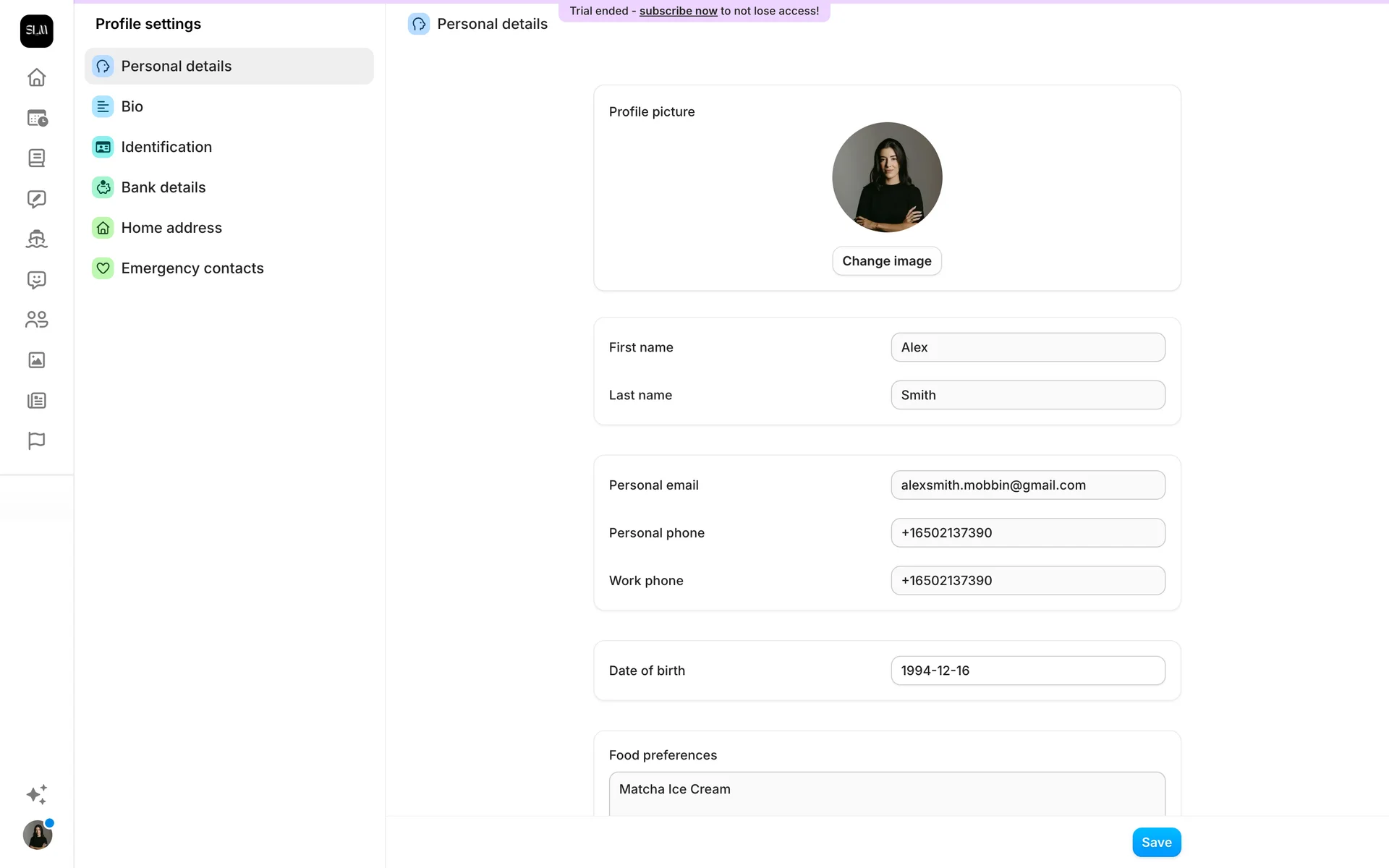Screen dimensions: 1389x868
Task: Click the flag icon in sidebar
Action: pyautogui.click(x=36, y=441)
